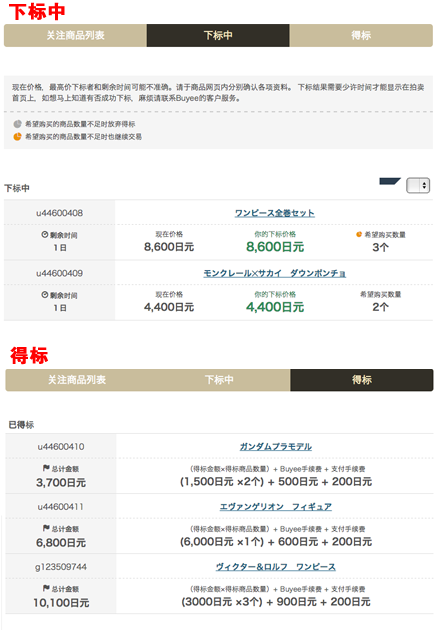435x630 pixels.
Task: Click the desired quantity 3个
Action: point(380,247)
